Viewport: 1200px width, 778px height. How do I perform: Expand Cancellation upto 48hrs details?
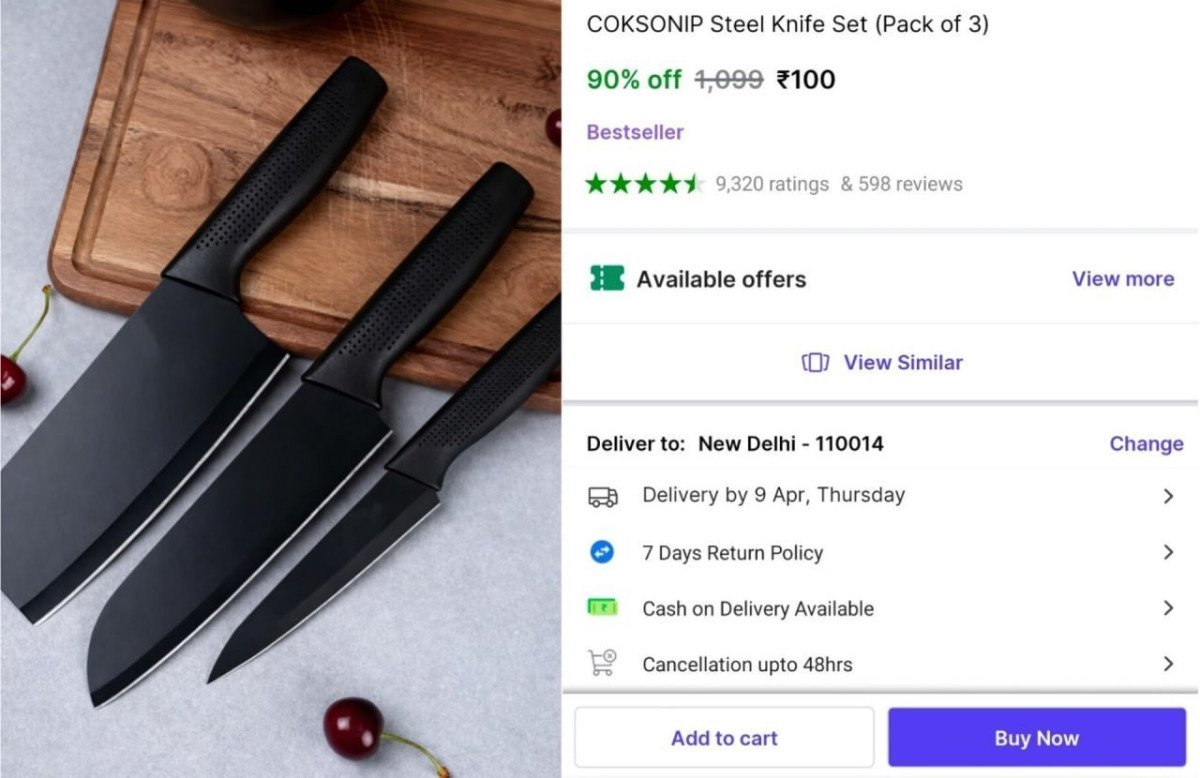pos(1168,663)
